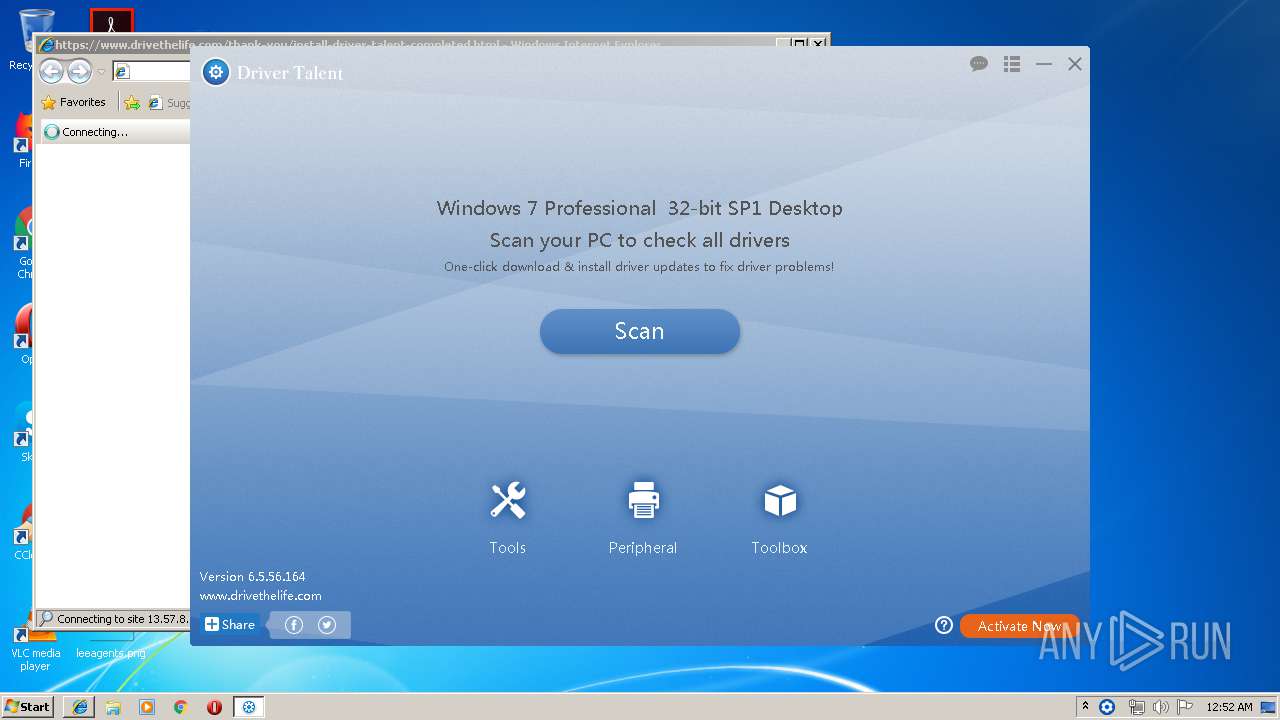Viewport: 1280px width, 720px height.
Task: Open the feedback chat bubble icon
Action: tap(979, 64)
